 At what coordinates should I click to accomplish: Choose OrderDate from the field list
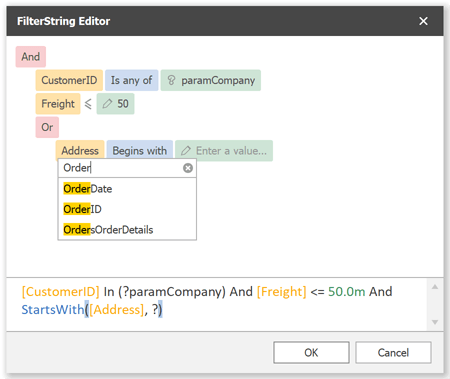point(127,189)
